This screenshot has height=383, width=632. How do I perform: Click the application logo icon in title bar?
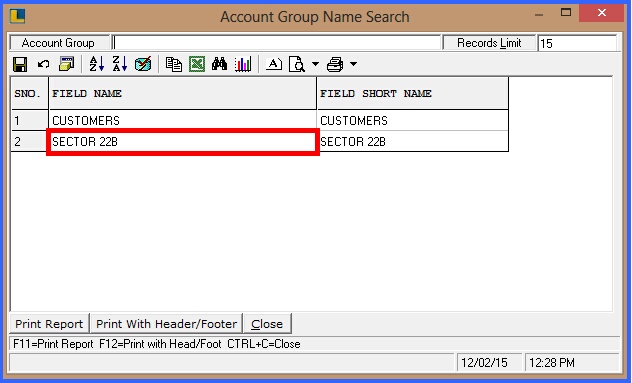[x=18, y=16]
